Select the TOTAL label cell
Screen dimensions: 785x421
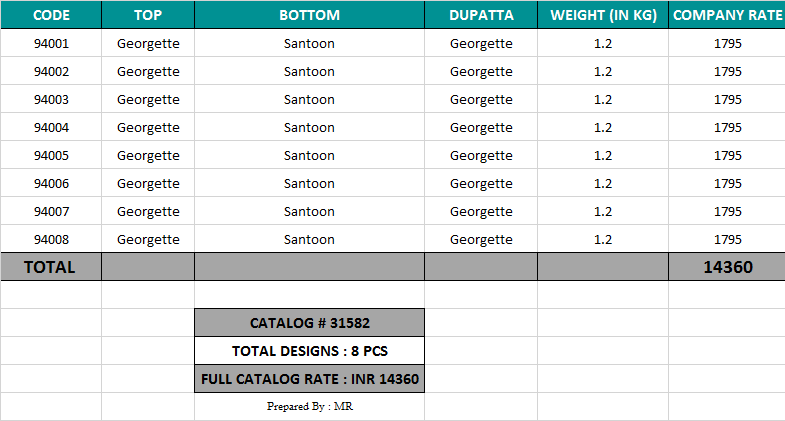[x=51, y=267]
